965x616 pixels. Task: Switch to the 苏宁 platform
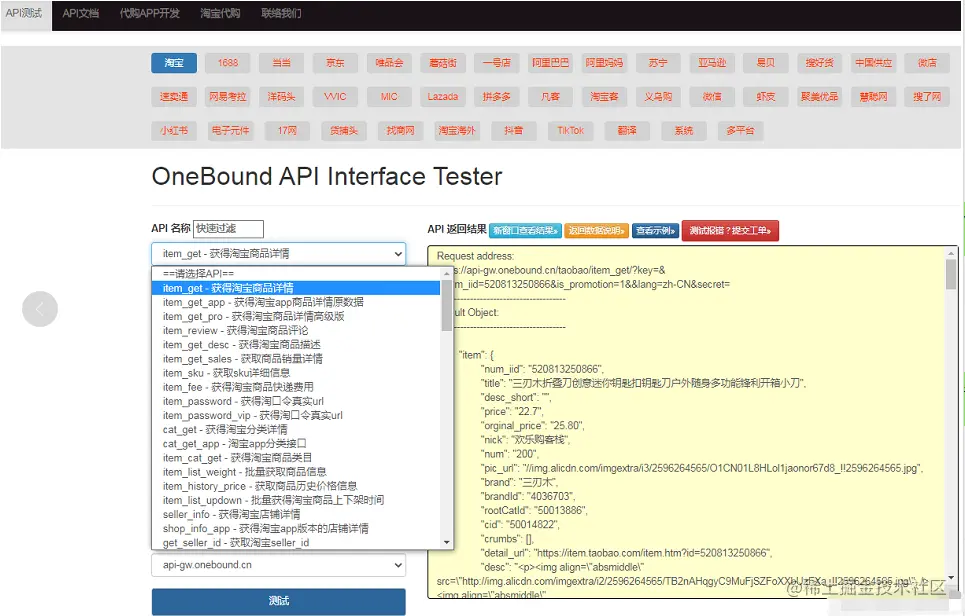point(658,63)
